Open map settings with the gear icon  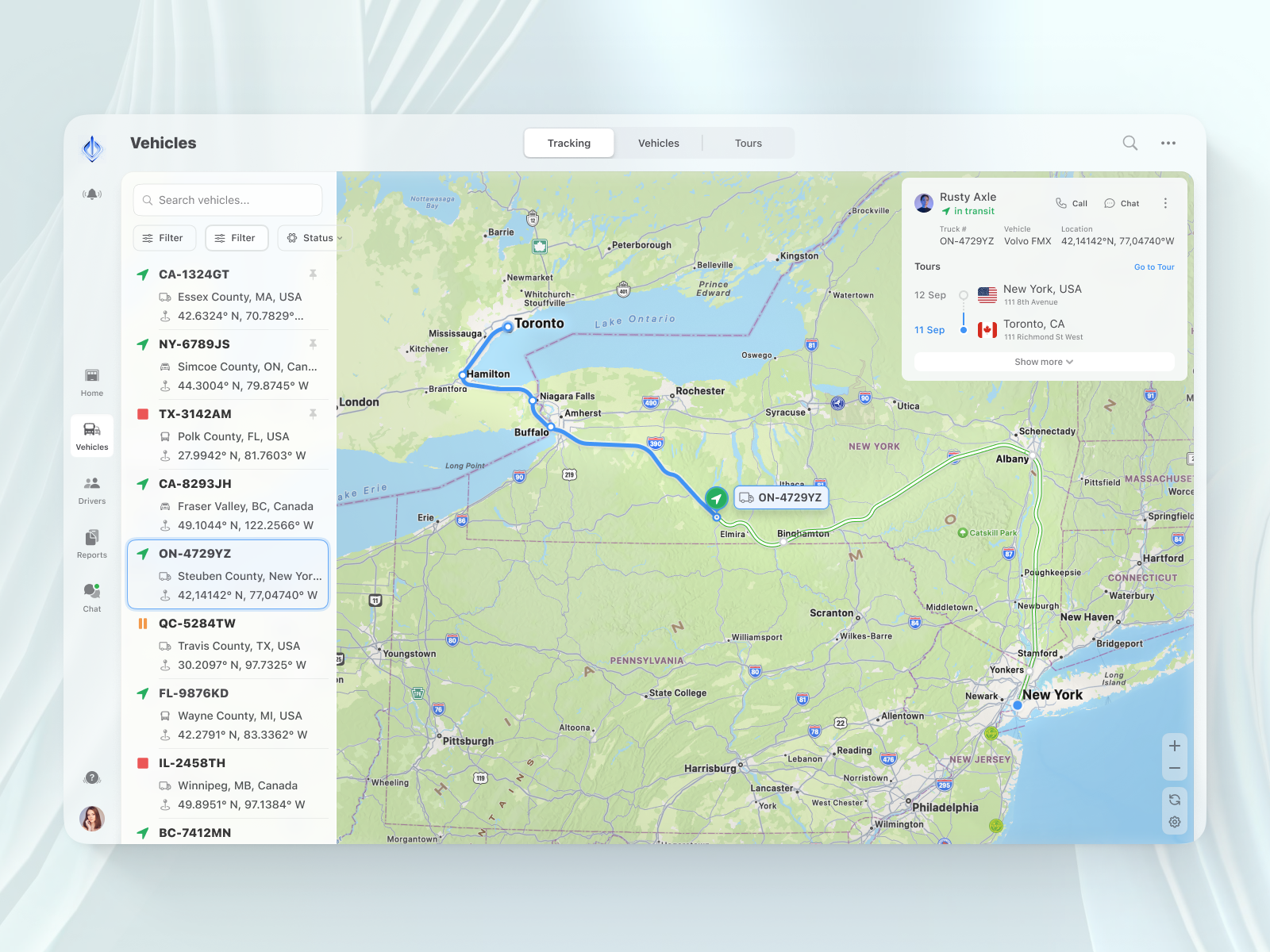1175,822
